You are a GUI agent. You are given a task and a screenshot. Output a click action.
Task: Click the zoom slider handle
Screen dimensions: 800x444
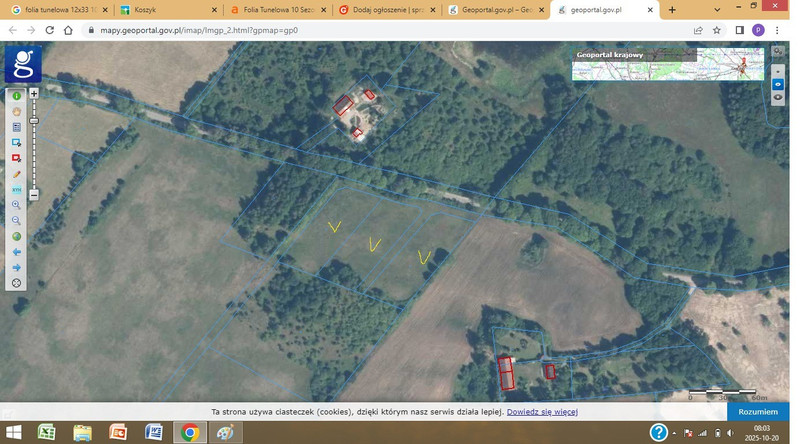point(34,120)
